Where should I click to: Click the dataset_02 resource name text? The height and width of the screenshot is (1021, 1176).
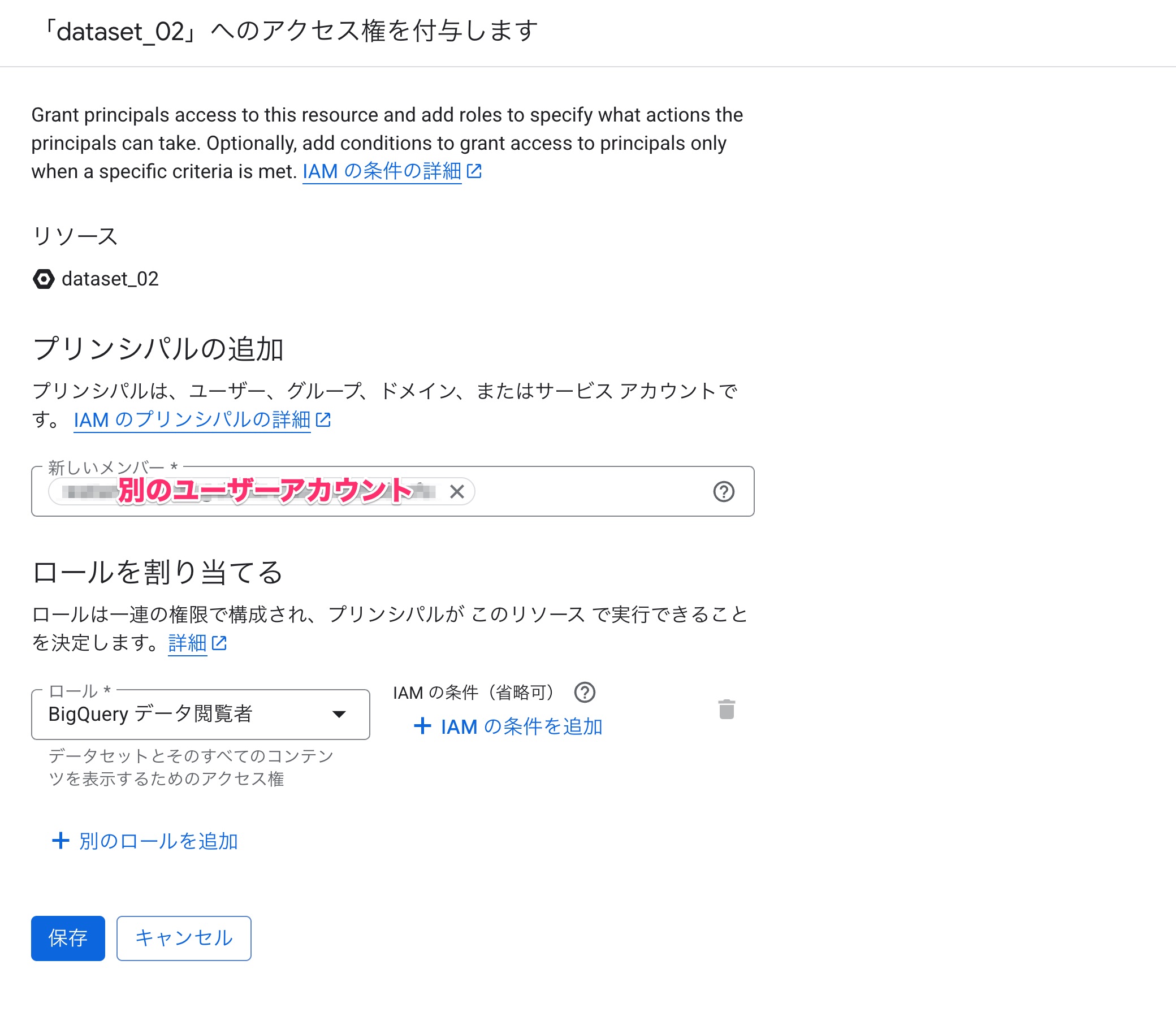[110, 279]
